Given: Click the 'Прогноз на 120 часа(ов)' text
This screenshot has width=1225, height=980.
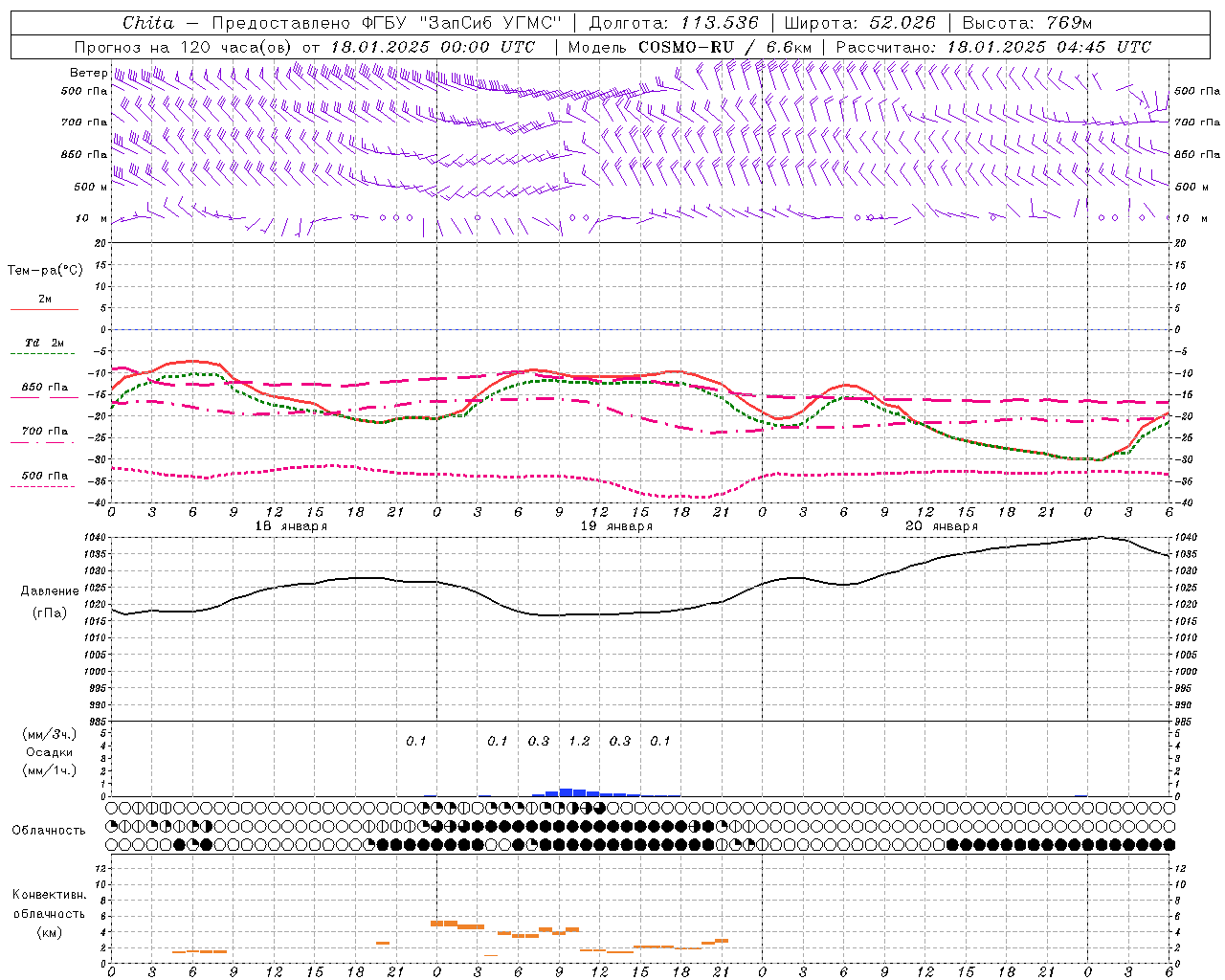Looking at the screenshot, I should click(x=185, y=47).
